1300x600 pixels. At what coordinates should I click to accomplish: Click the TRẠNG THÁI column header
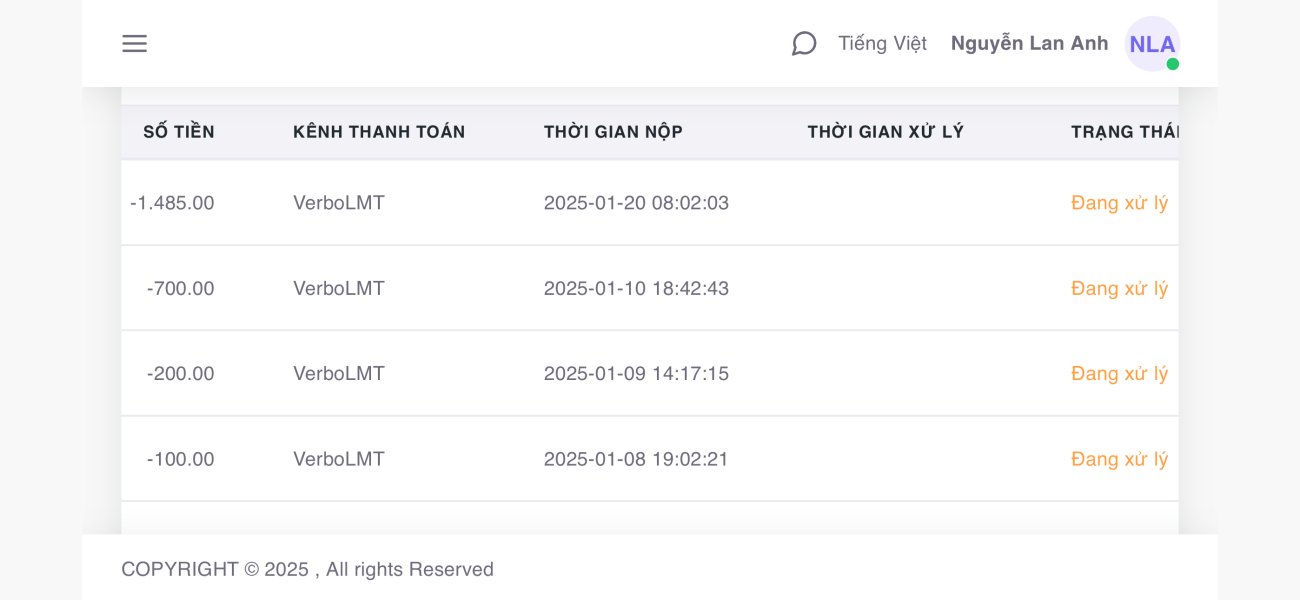pos(1125,132)
